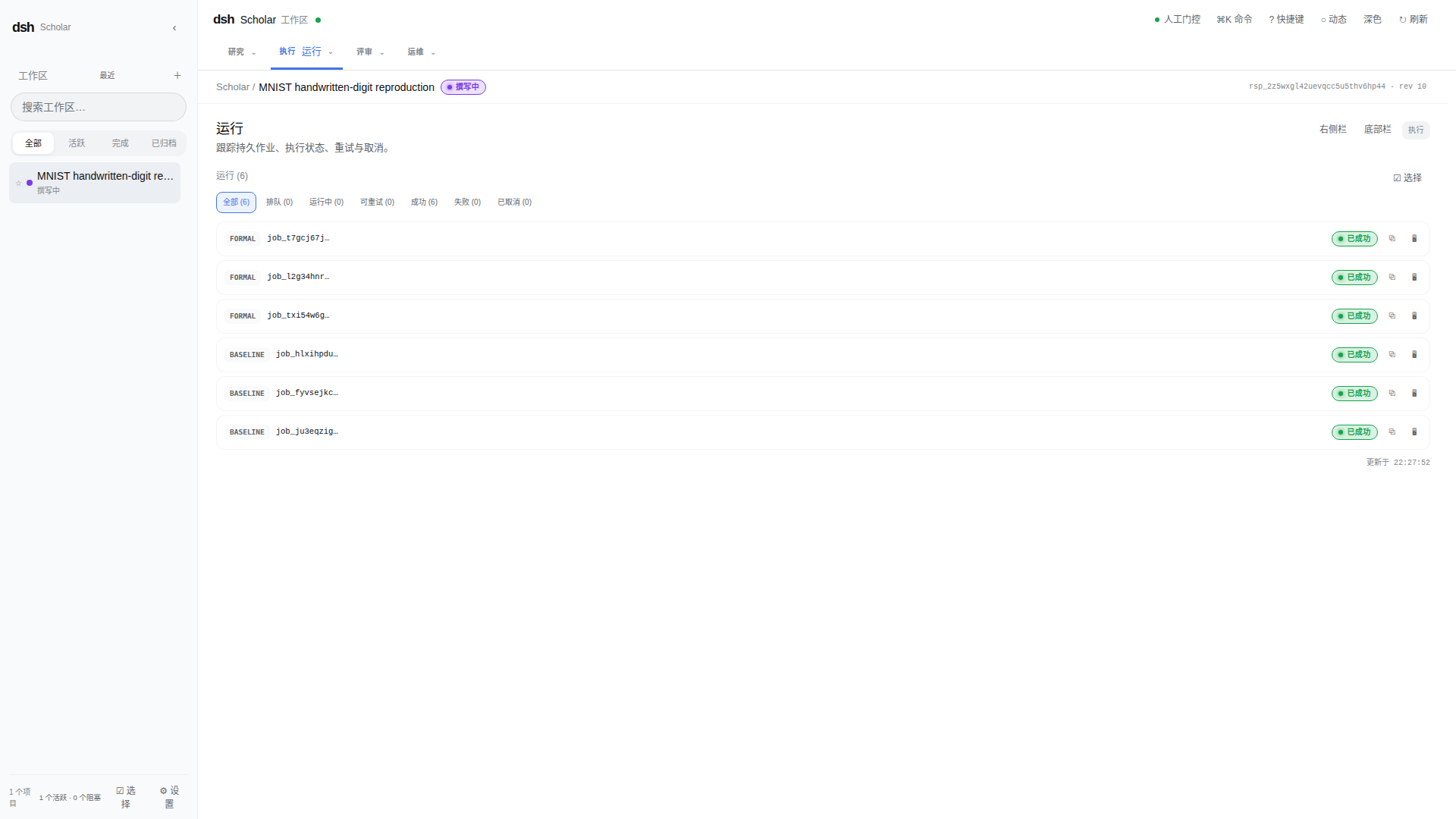Toggle 深色 dark mode

(1373, 20)
